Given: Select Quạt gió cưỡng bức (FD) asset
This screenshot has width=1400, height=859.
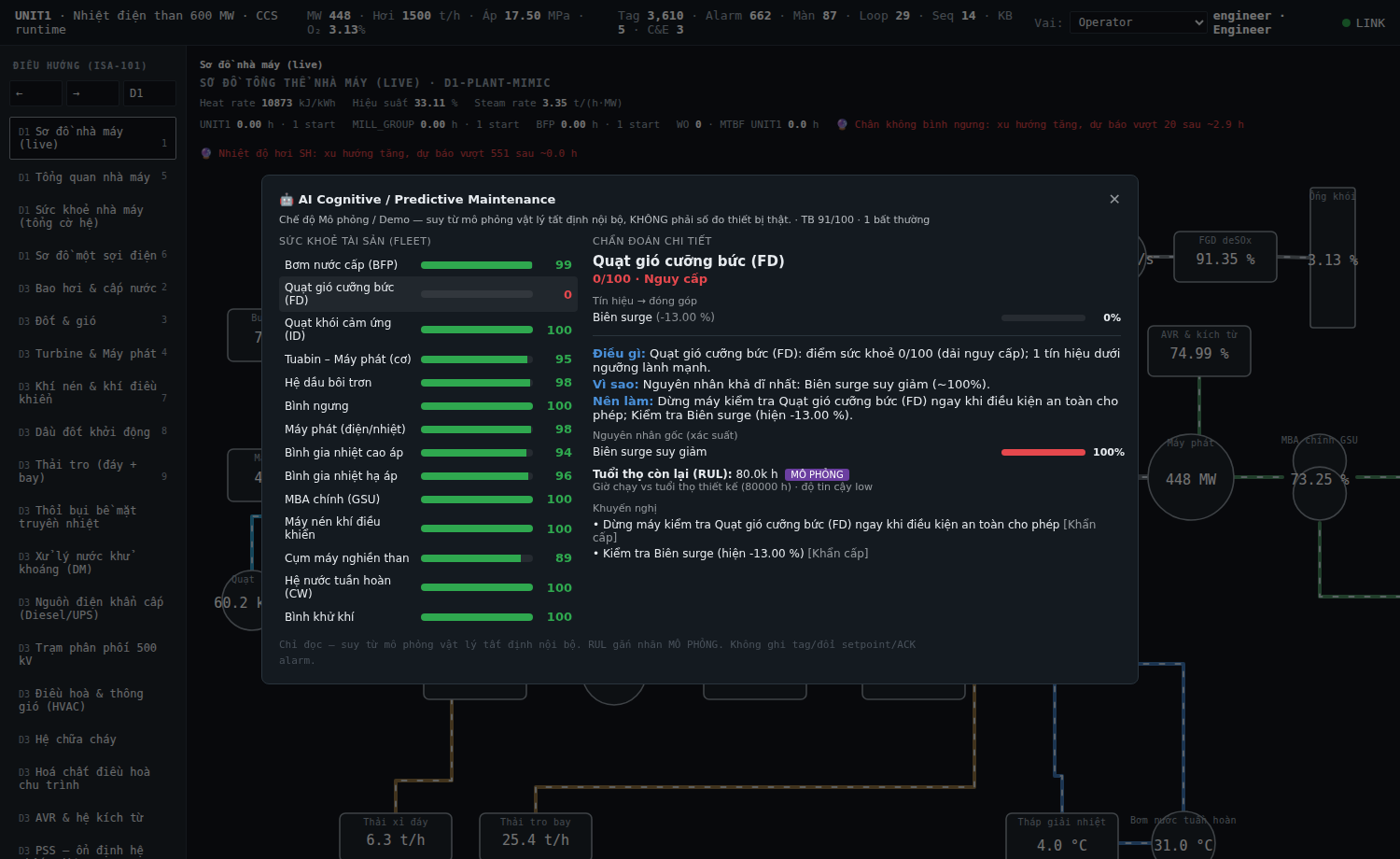Looking at the screenshot, I should 428,294.
